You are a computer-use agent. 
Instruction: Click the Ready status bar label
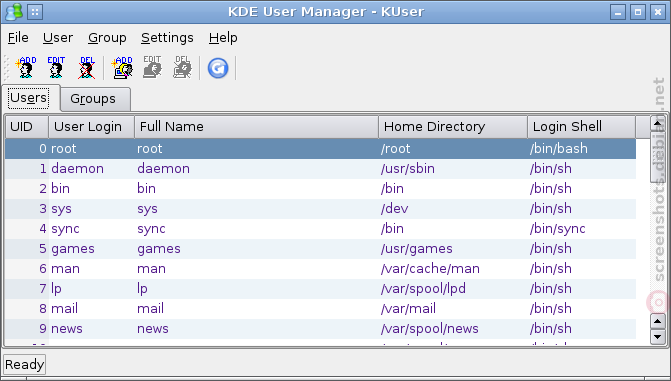pos(24,364)
